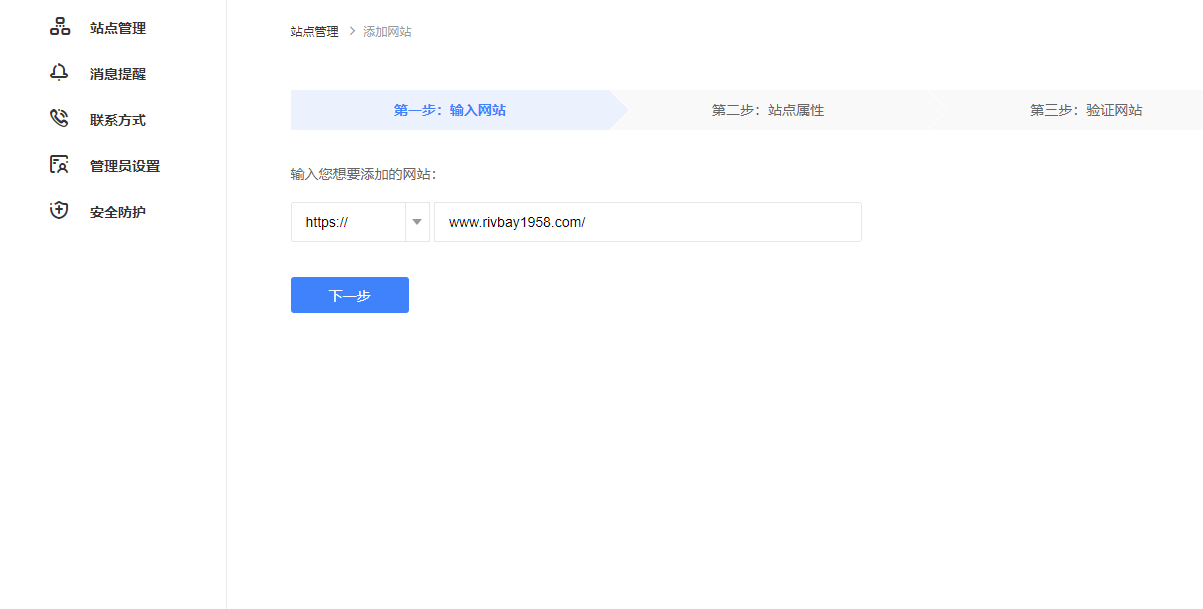The height and width of the screenshot is (609, 1203).
Task: Click the 站点管理 breadcrumb link
Action: click(x=315, y=32)
